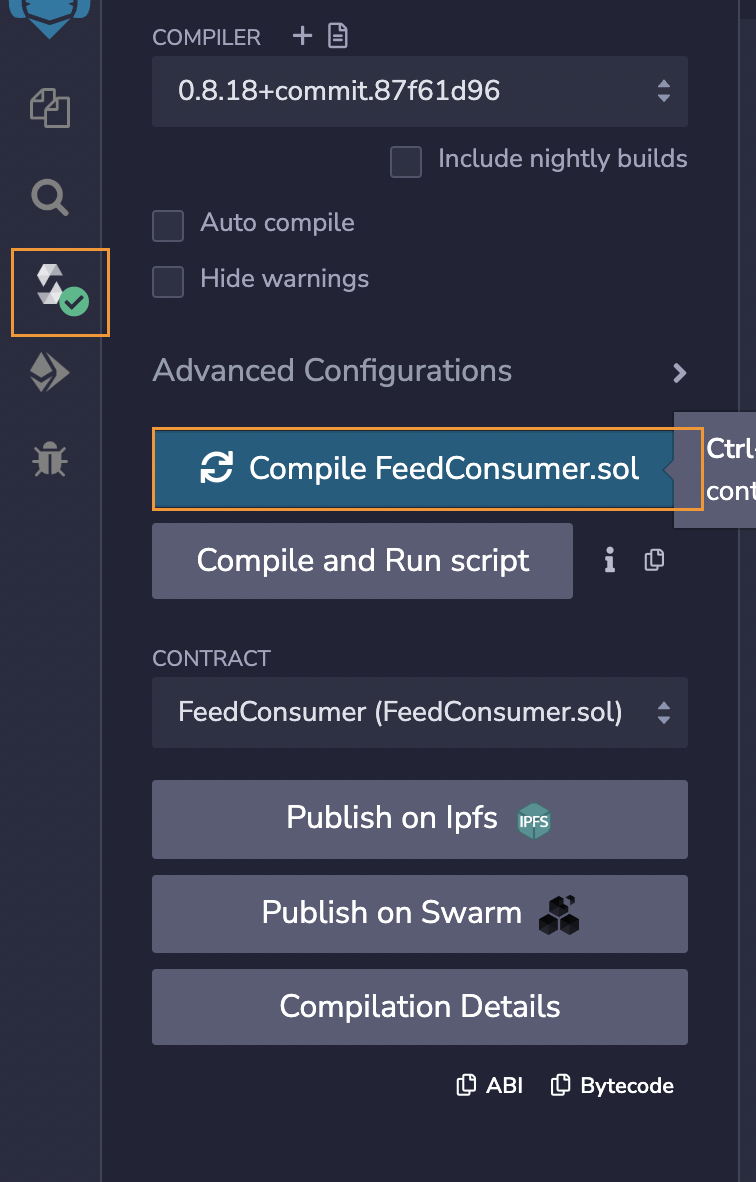Enable Include nightly builds checkbox
Screen dimensions: 756x1182
tap(406, 161)
